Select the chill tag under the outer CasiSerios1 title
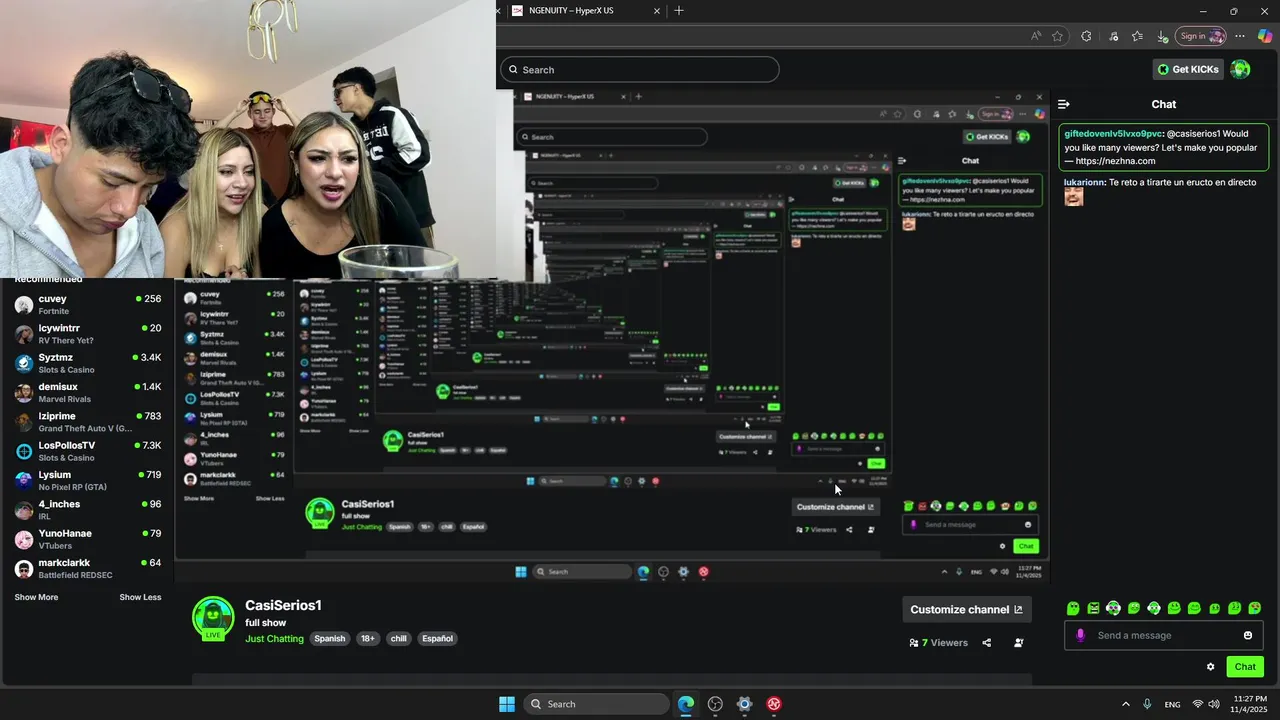Screen dimensions: 1280x720 click(x=398, y=639)
